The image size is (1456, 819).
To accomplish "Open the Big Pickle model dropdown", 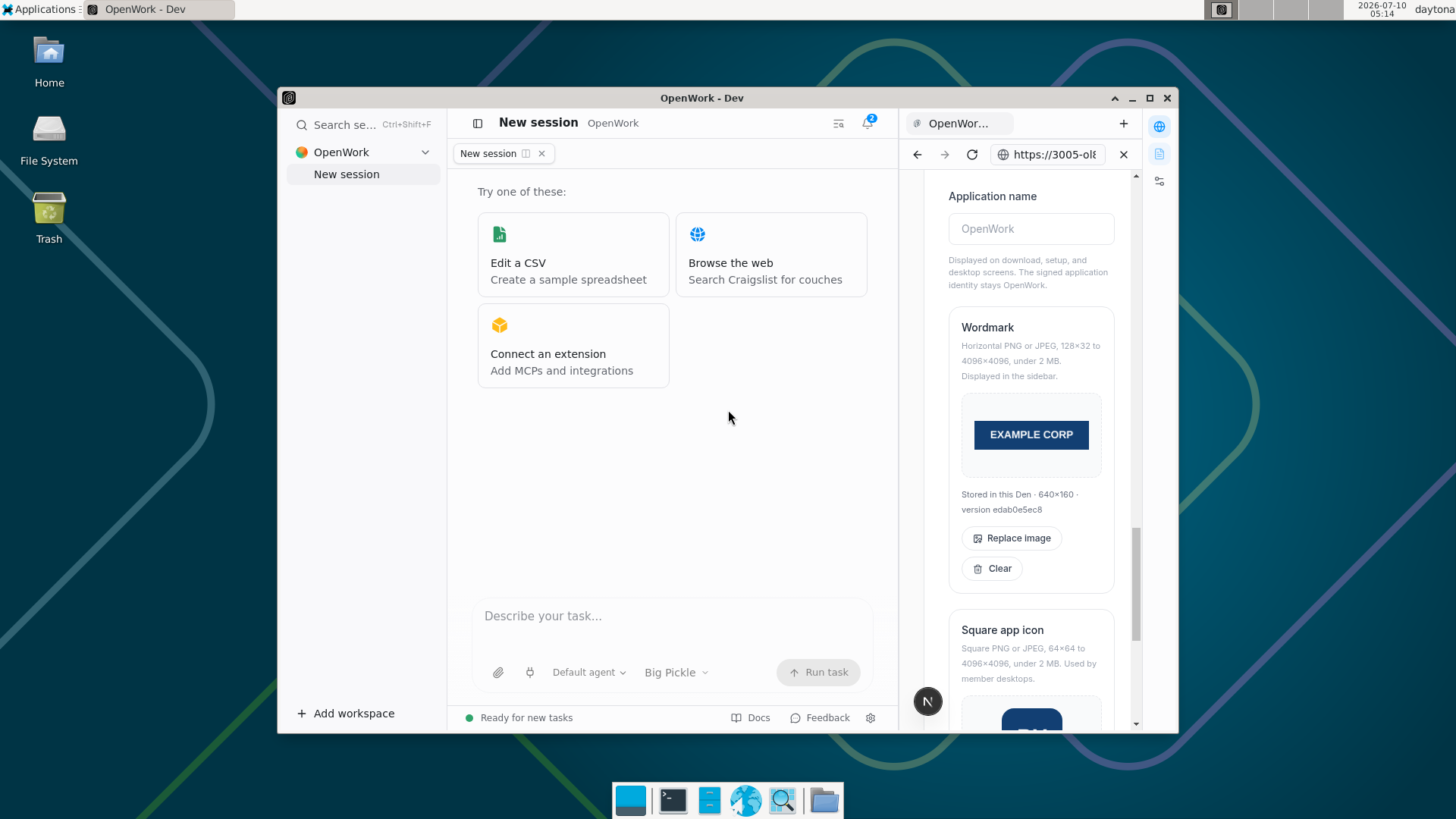I will tap(676, 673).
